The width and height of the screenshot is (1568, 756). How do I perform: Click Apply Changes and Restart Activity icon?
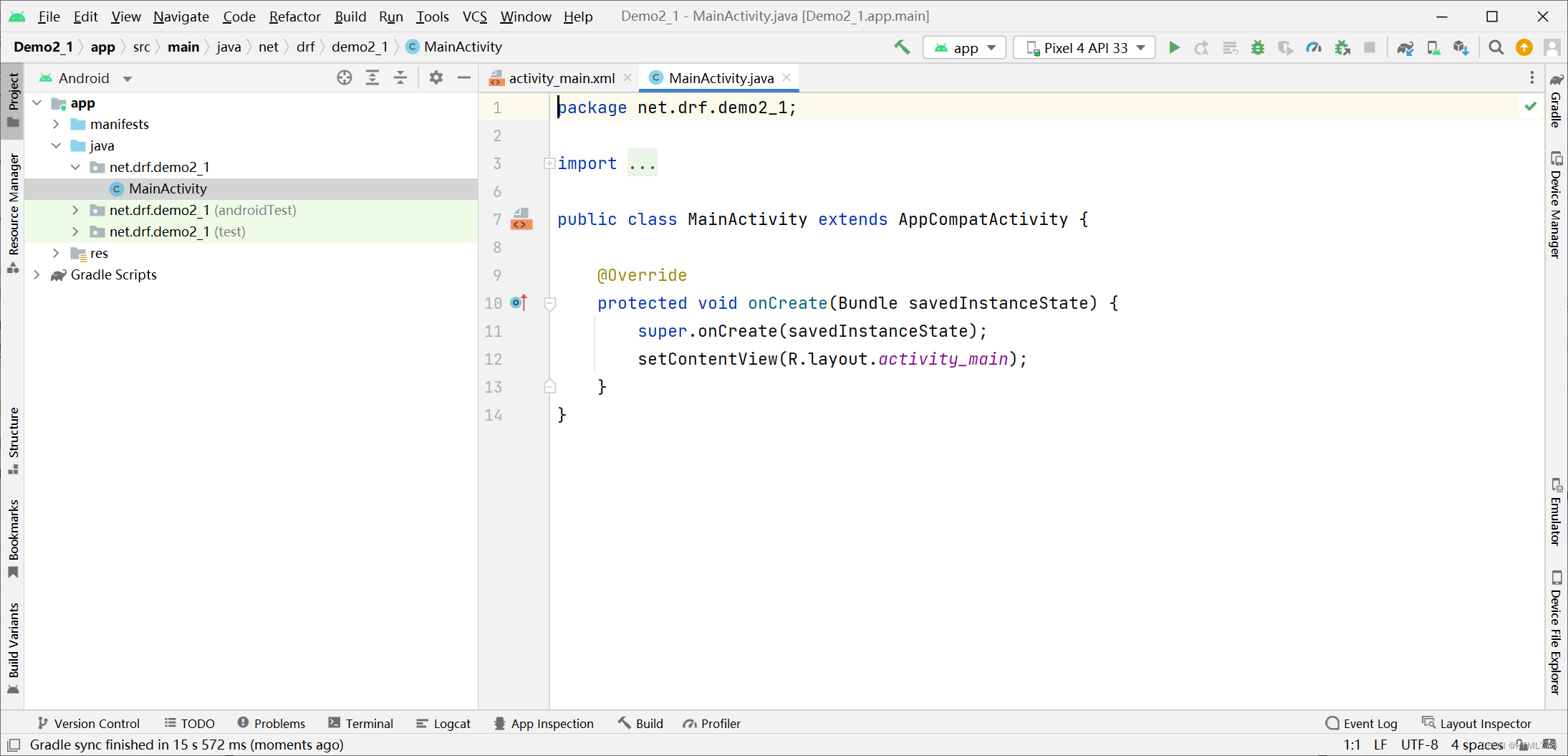pos(1202,47)
